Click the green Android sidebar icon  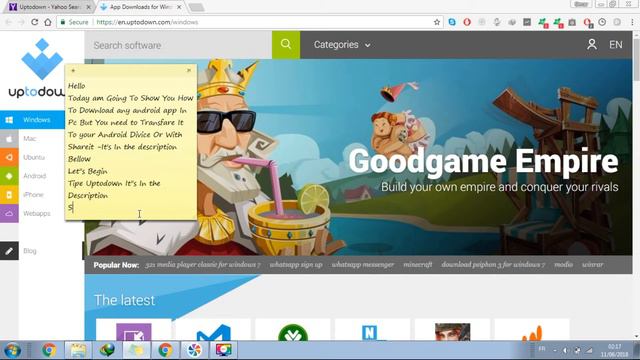9,176
